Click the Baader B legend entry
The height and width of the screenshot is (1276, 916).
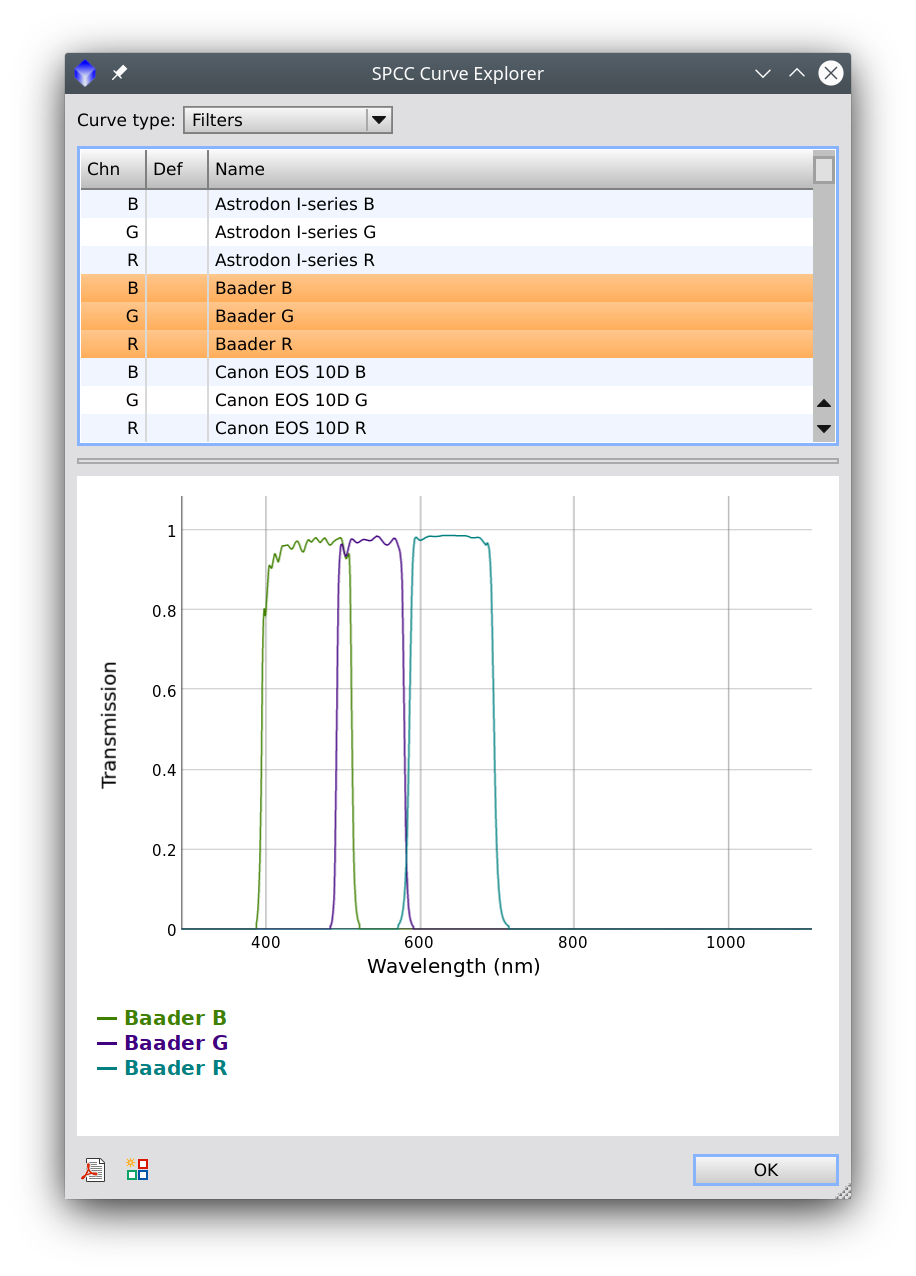coord(162,1018)
